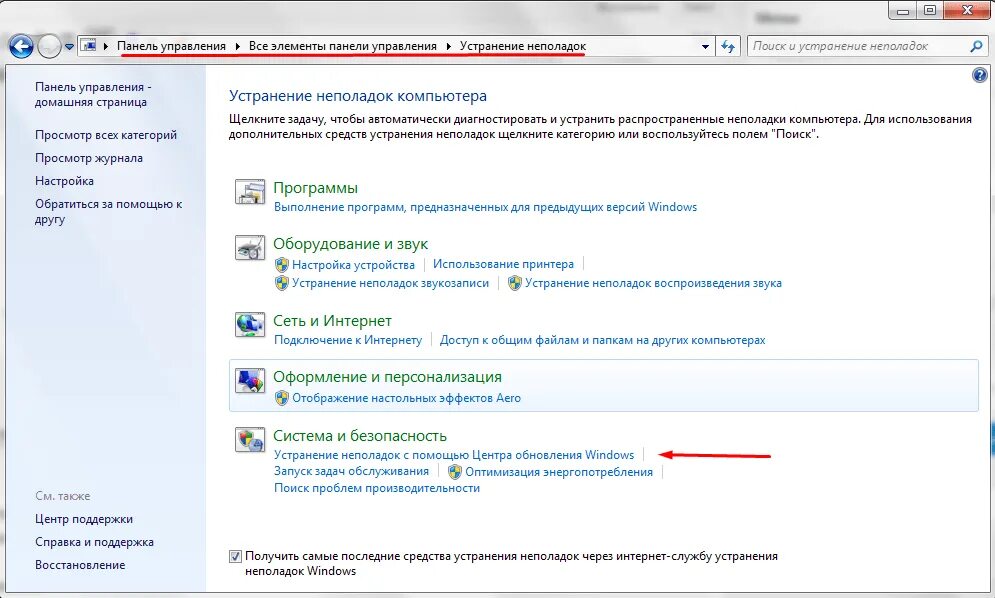
Task: Click shield icon next to Настройка устройства
Action: point(282,265)
